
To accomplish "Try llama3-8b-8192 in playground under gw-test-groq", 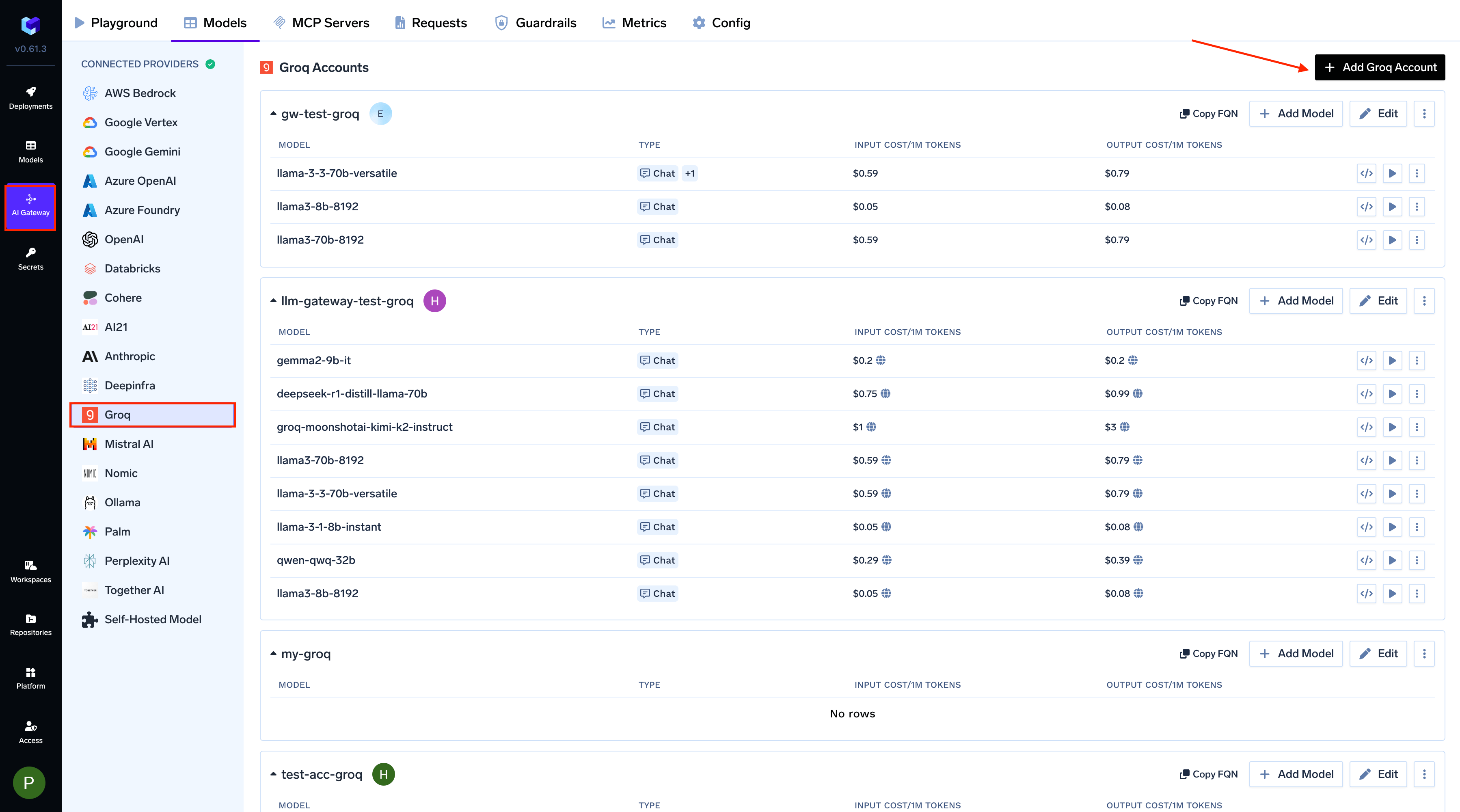I will click(x=1392, y=207).
